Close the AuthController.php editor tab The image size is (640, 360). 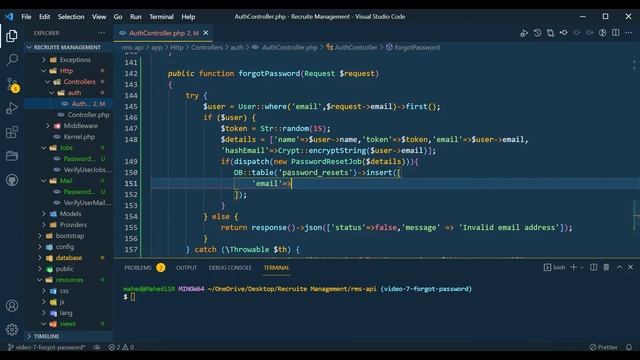coord(206,33)
